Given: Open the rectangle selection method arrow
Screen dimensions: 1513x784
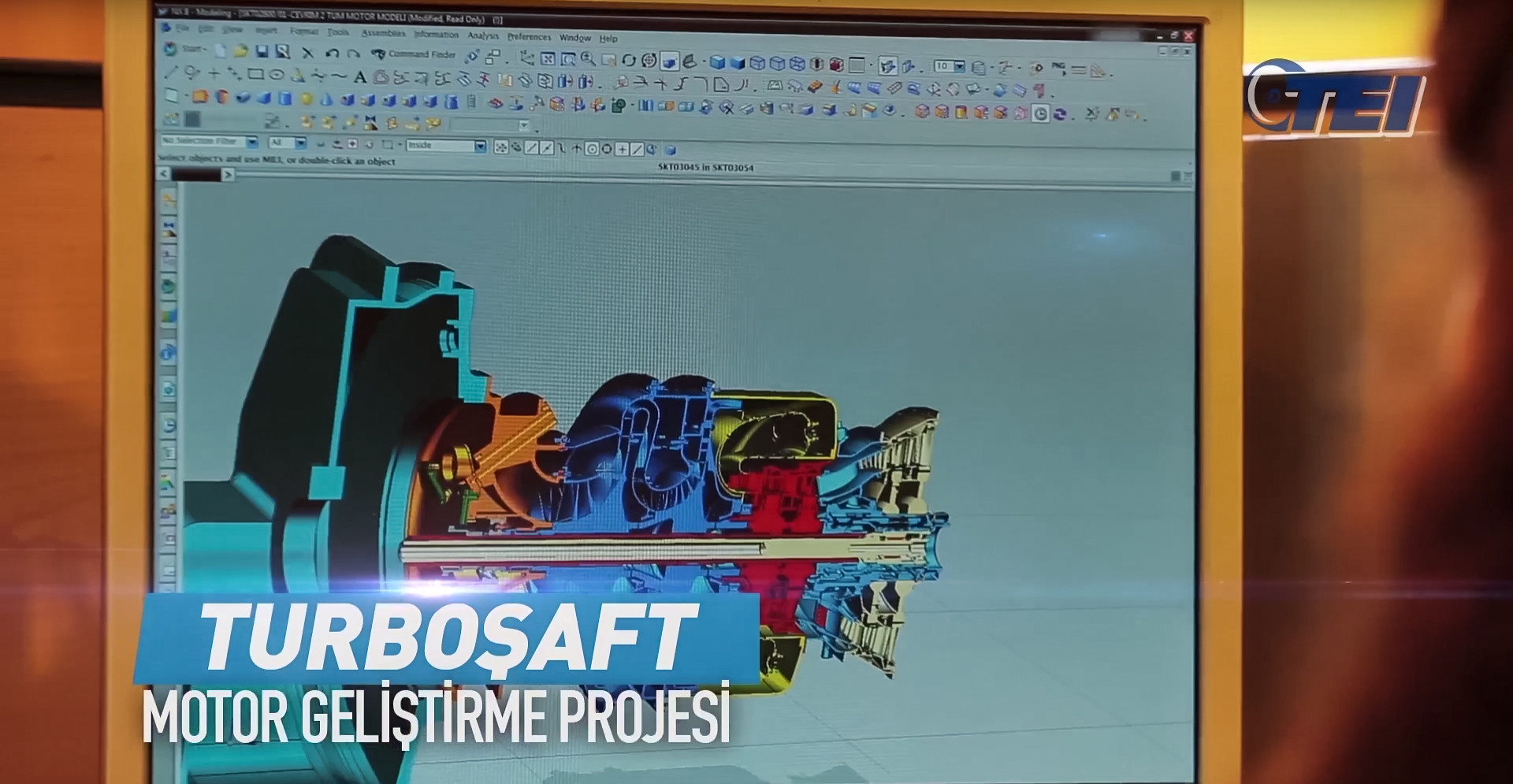Looking at the screenshot, I should pos(400,144).
